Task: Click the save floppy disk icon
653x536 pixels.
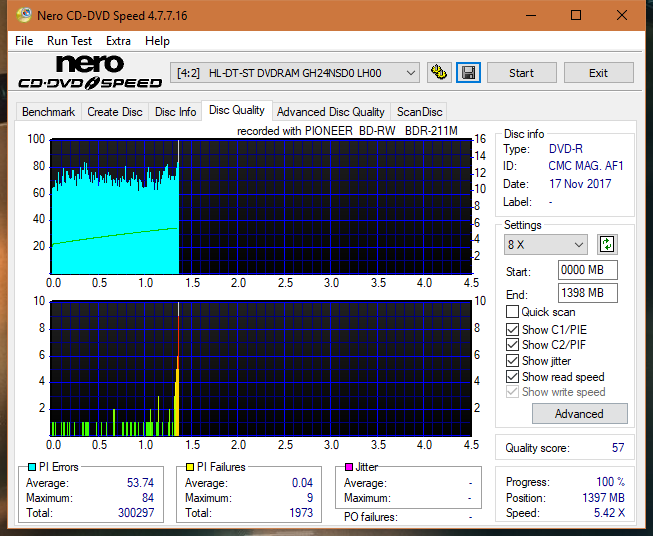Action: click(469, 73)
